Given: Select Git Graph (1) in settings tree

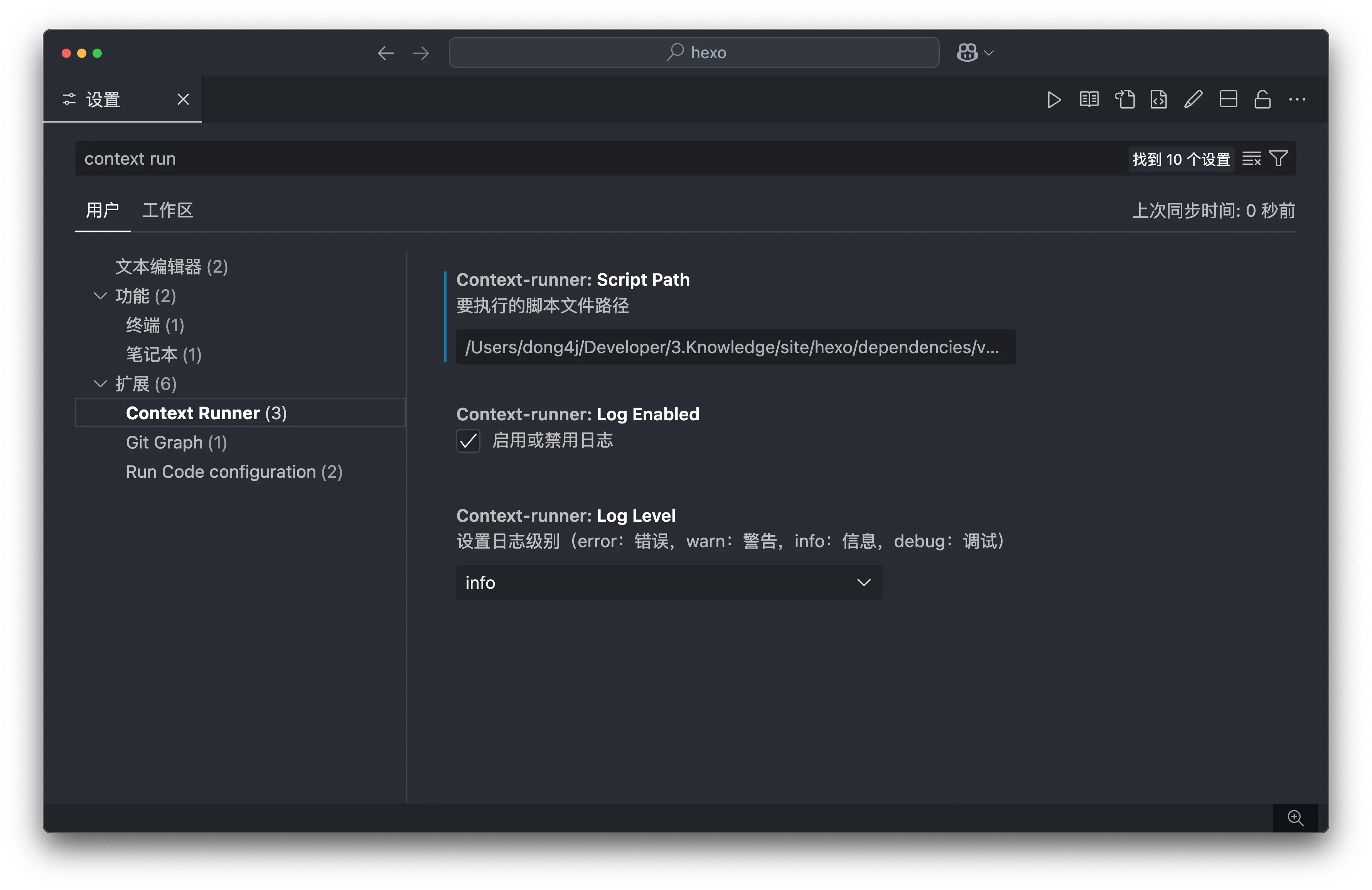Looking at the screenshot, I should click(176, 443).
